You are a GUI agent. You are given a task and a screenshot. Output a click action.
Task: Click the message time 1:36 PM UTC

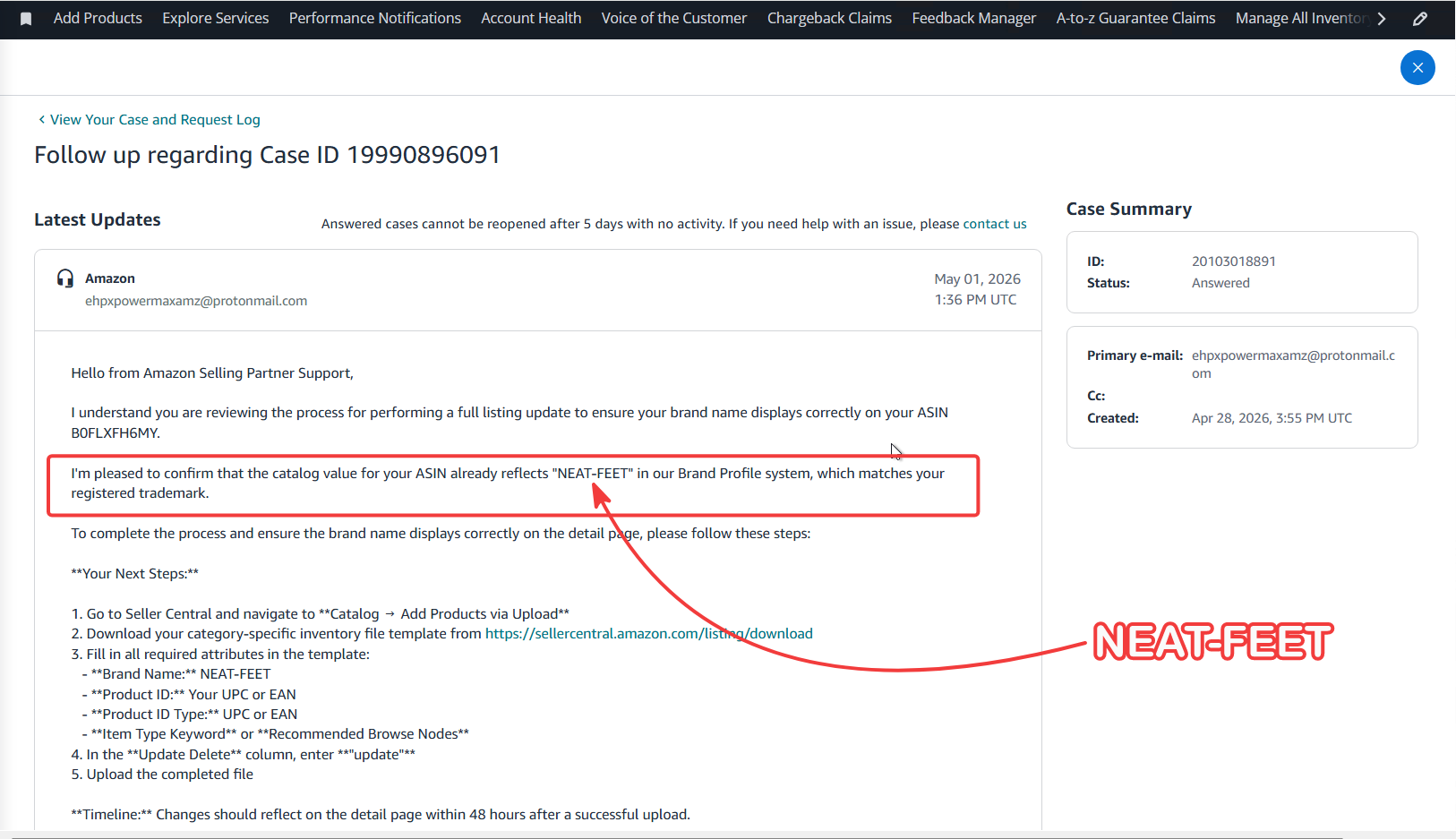coord(976,300)
